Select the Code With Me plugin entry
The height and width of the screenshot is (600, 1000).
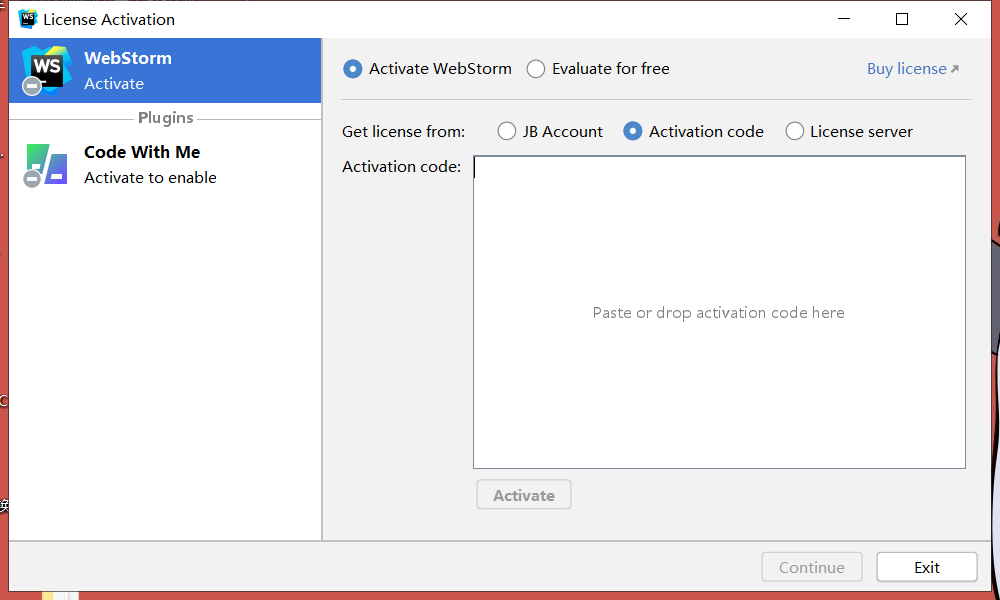pos(165,165)
